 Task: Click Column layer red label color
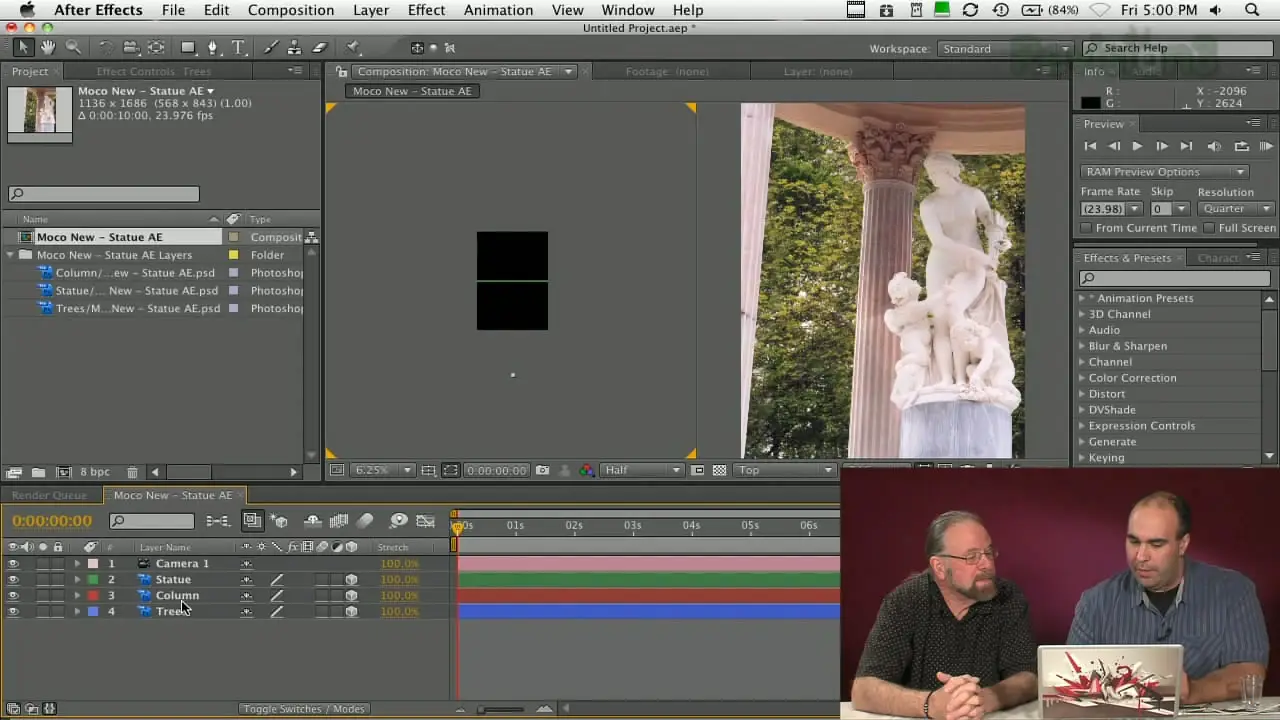click(93, 595)
